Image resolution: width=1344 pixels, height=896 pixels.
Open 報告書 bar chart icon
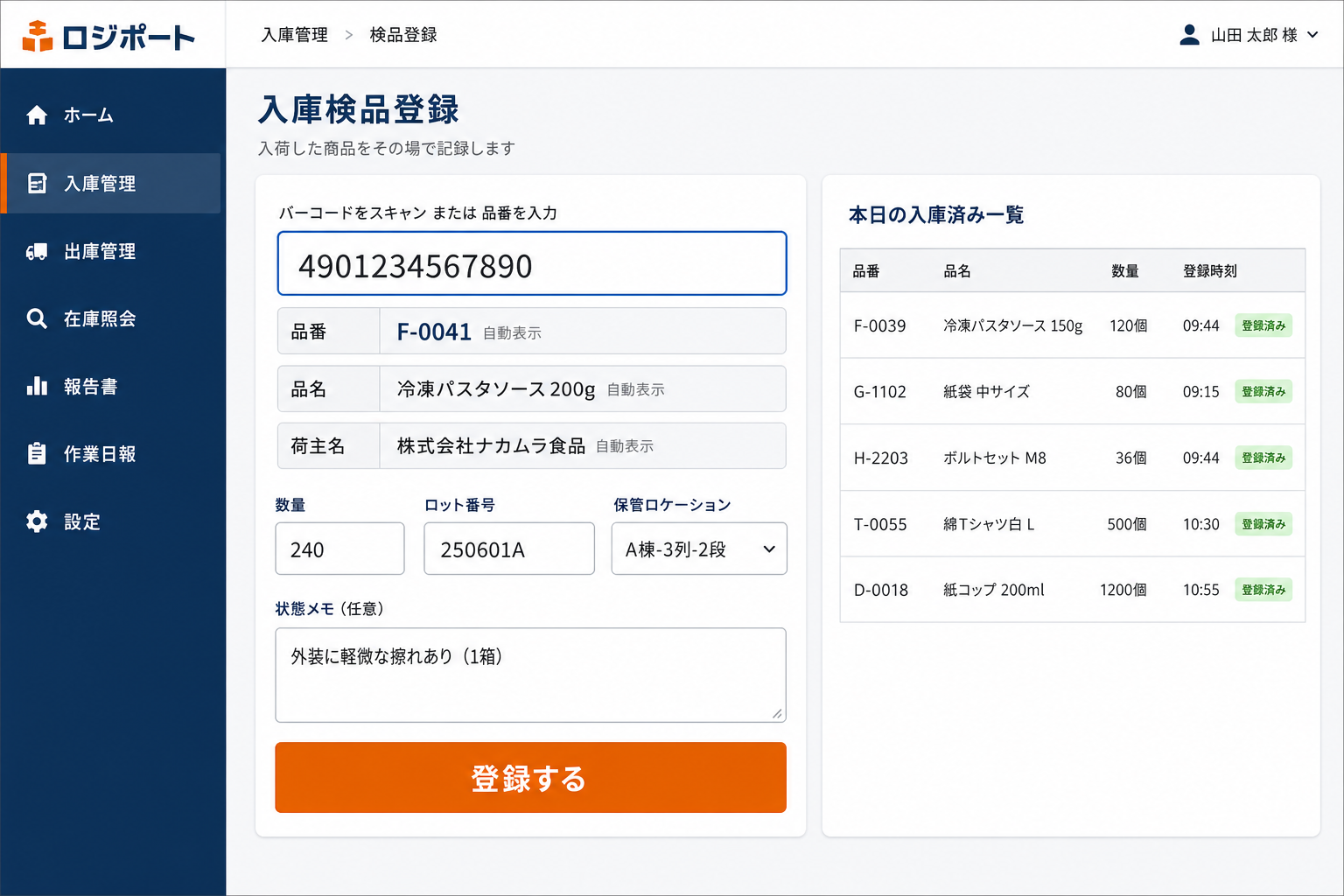[37, 386]
